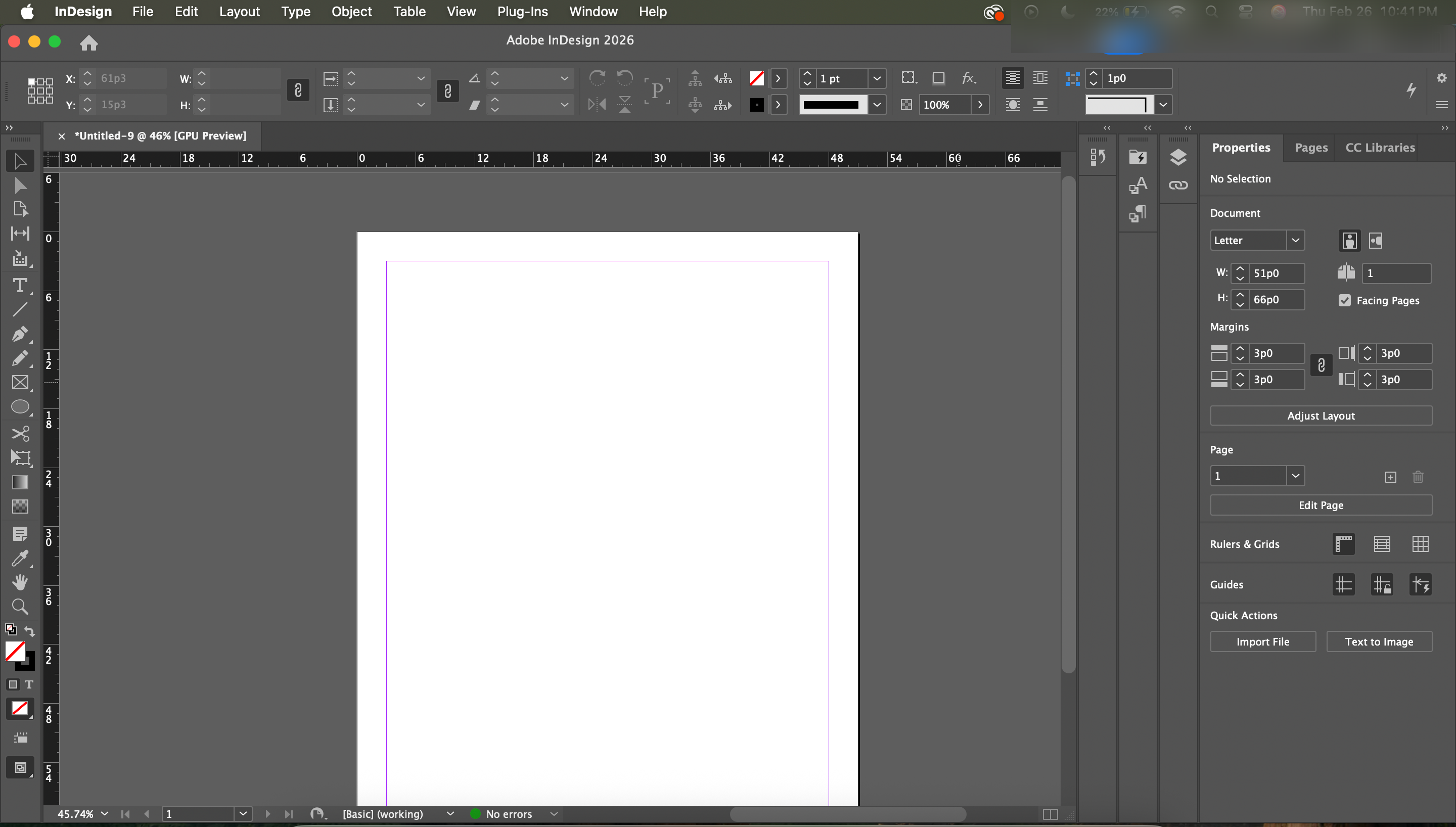Select the Eyedropper tool

coord(20,559)
